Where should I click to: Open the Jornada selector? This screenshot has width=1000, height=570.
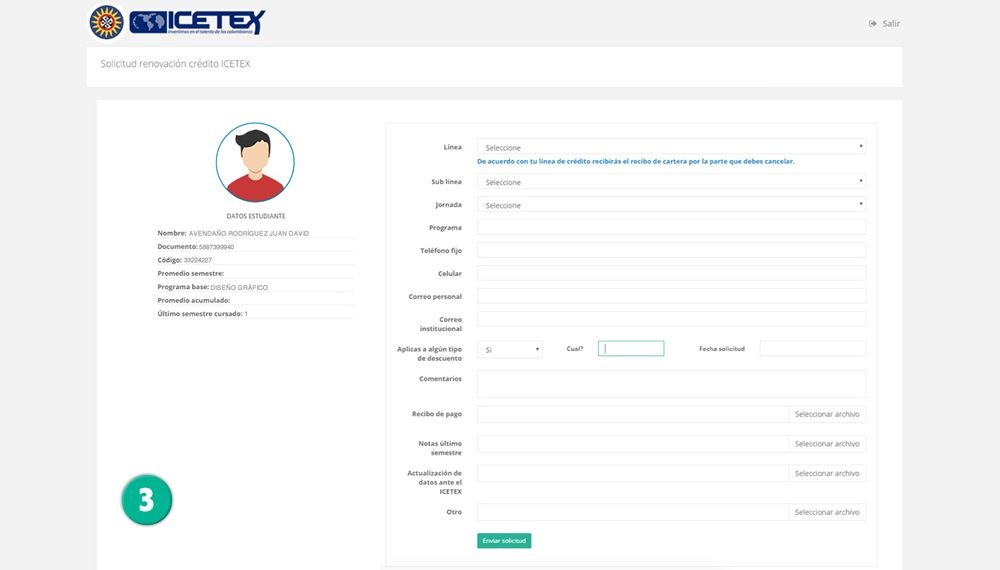coord(671,205)
